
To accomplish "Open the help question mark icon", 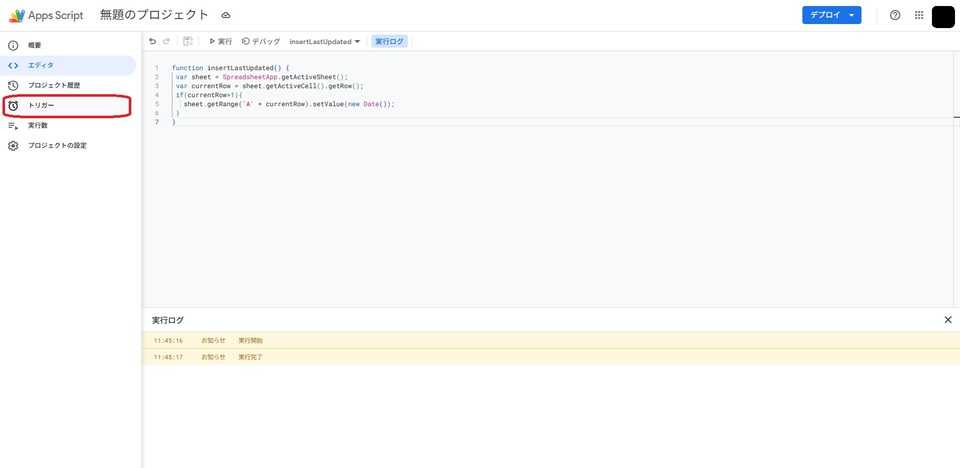I will click(x=895, y=16).
